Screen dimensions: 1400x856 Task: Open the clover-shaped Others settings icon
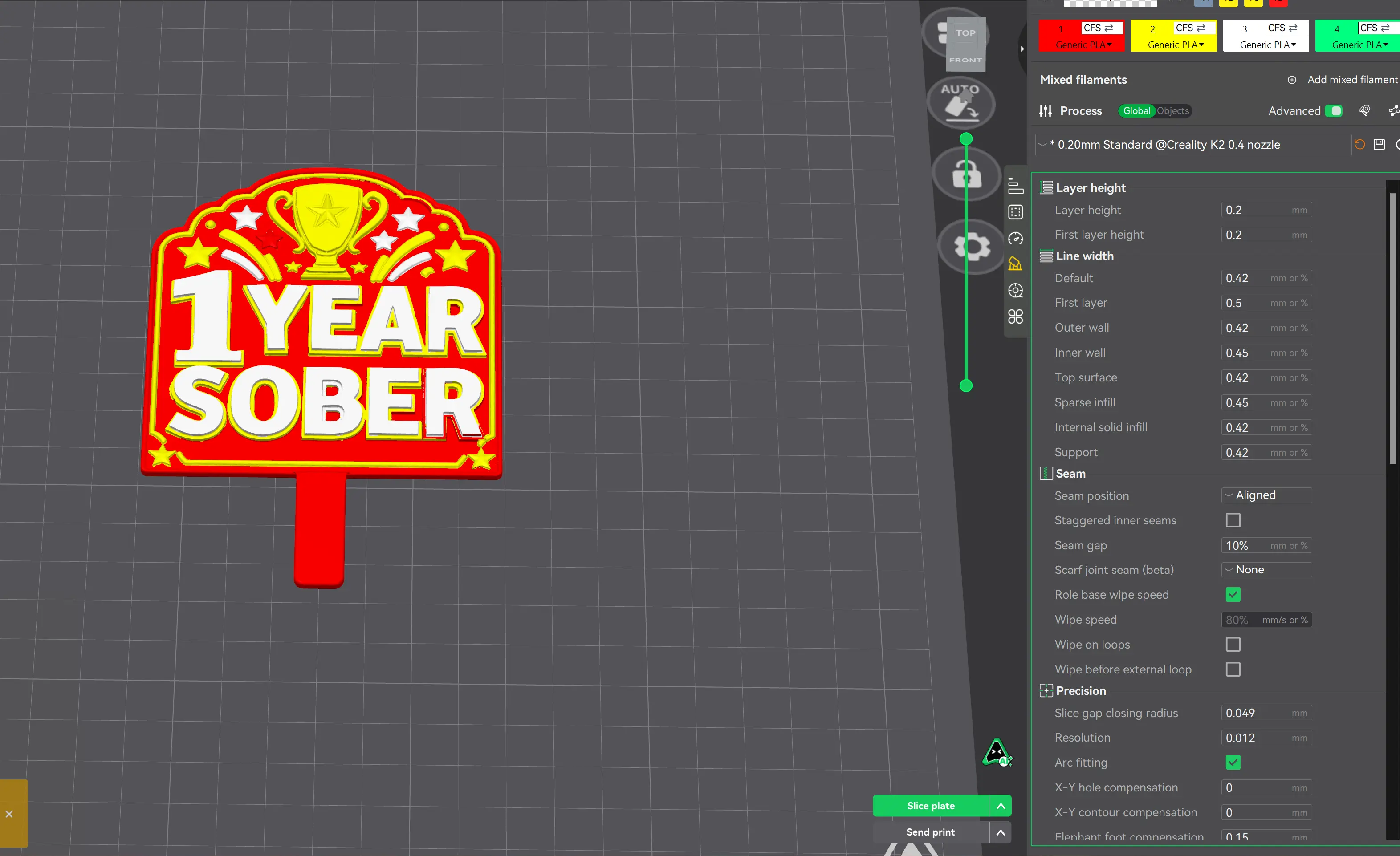(1015, 316)
